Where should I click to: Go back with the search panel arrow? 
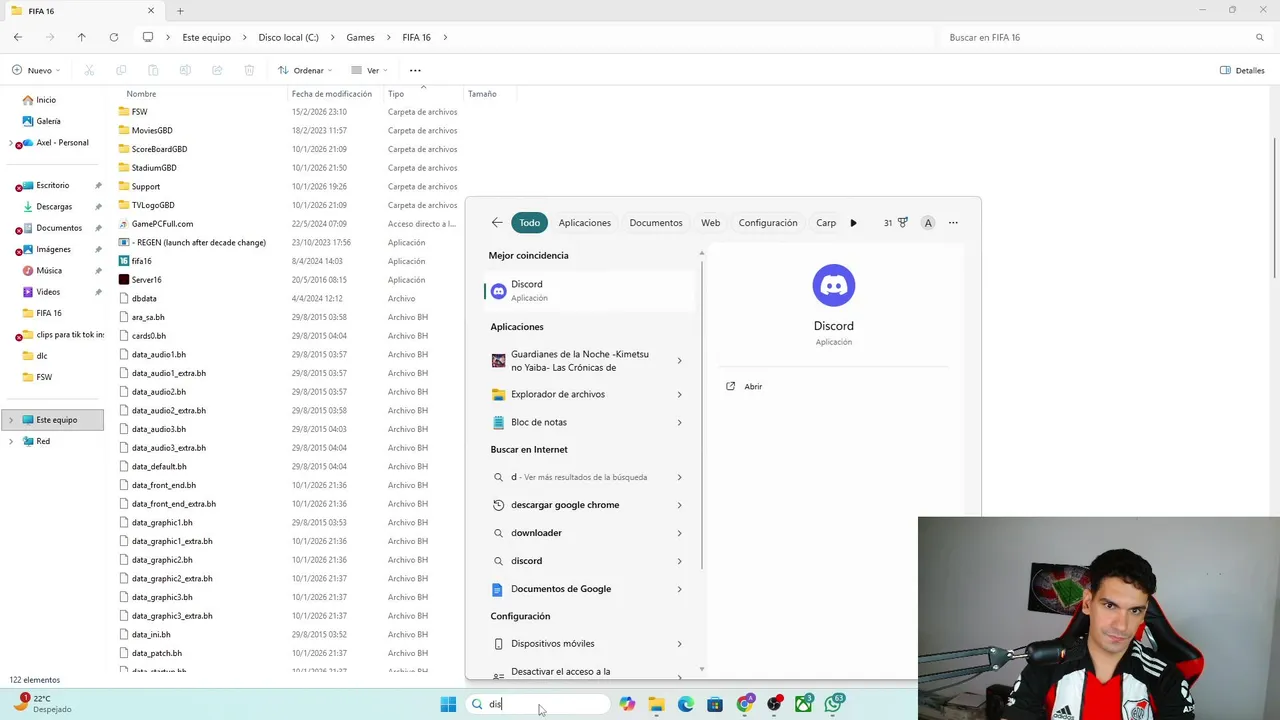click(x=497, y=223)
